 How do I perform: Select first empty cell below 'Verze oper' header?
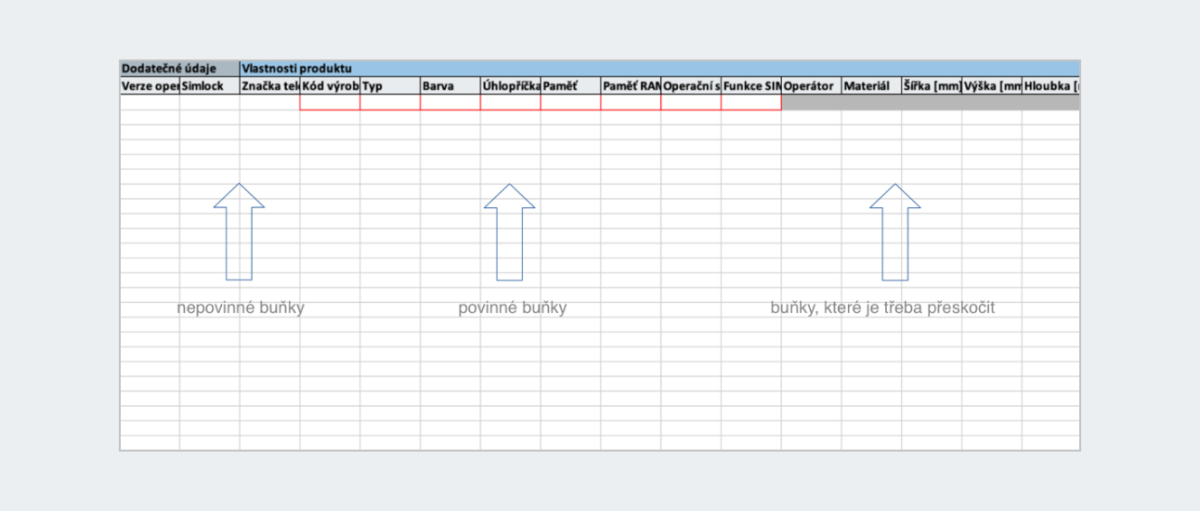click(x=150, y=102)
